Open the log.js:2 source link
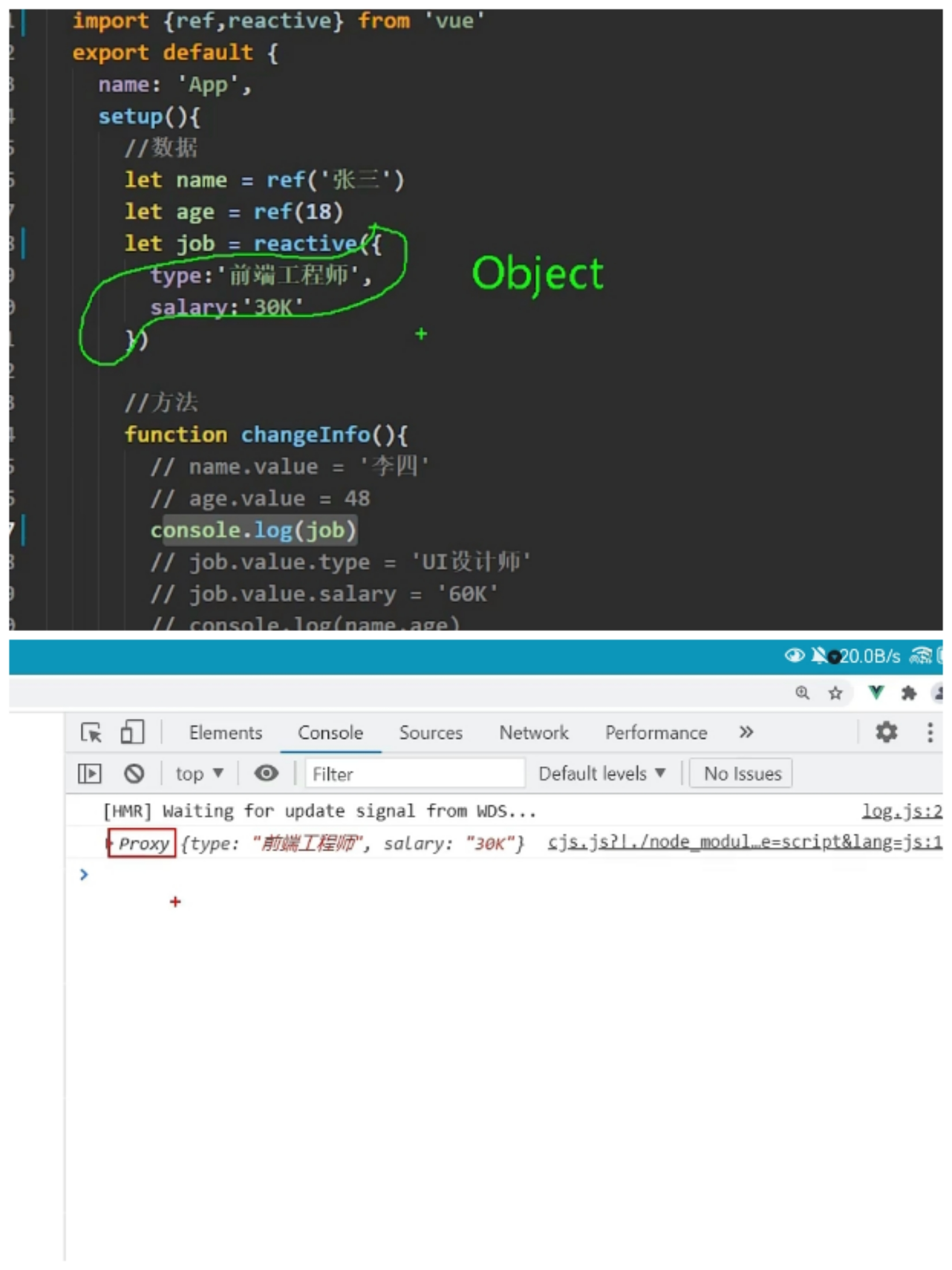 (x=901, y=811)
